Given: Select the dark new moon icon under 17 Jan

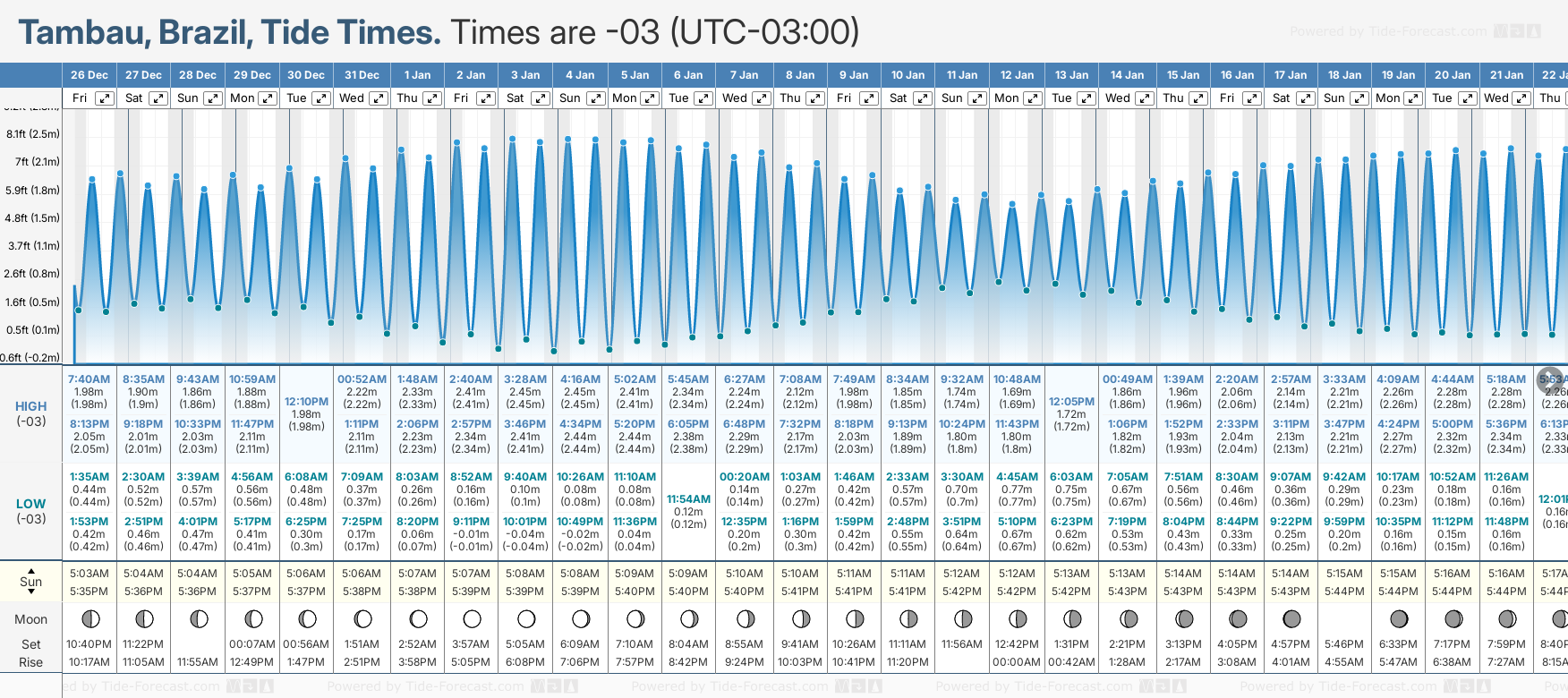Looking at the screenshot, I should [x=1291, y=618].
